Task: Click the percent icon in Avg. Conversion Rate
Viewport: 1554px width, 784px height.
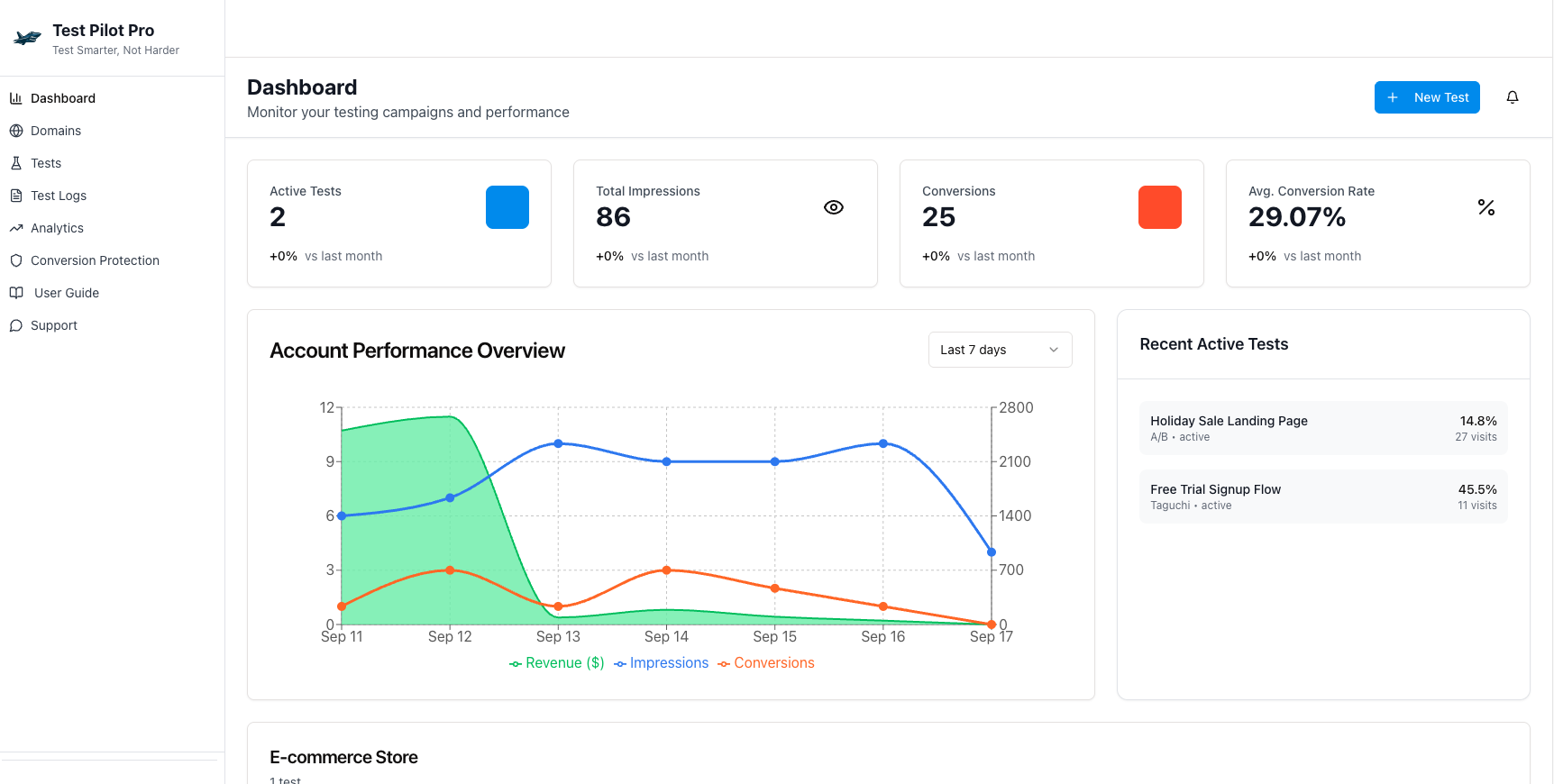Action: point(1486,207)
